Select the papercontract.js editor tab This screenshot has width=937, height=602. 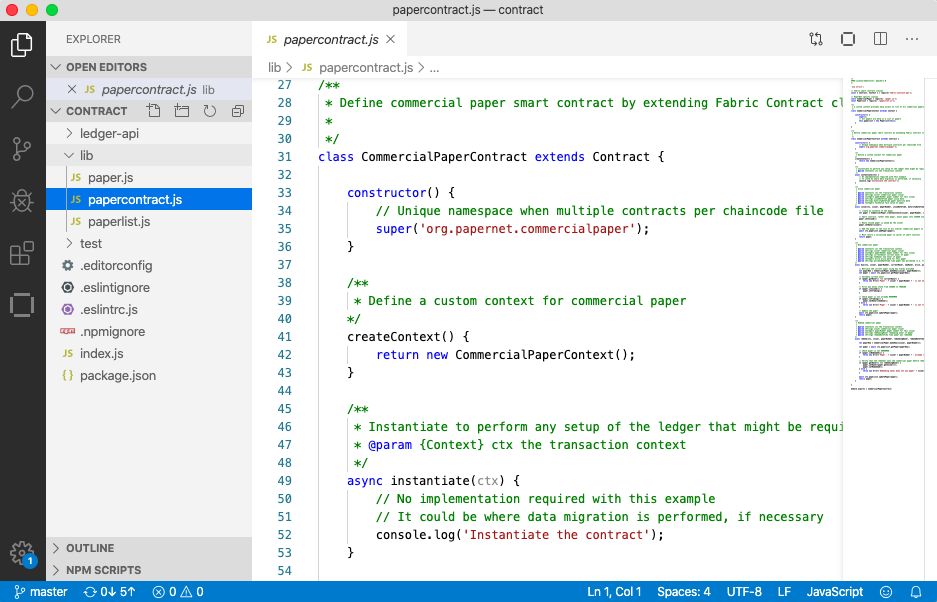point(330,39)
